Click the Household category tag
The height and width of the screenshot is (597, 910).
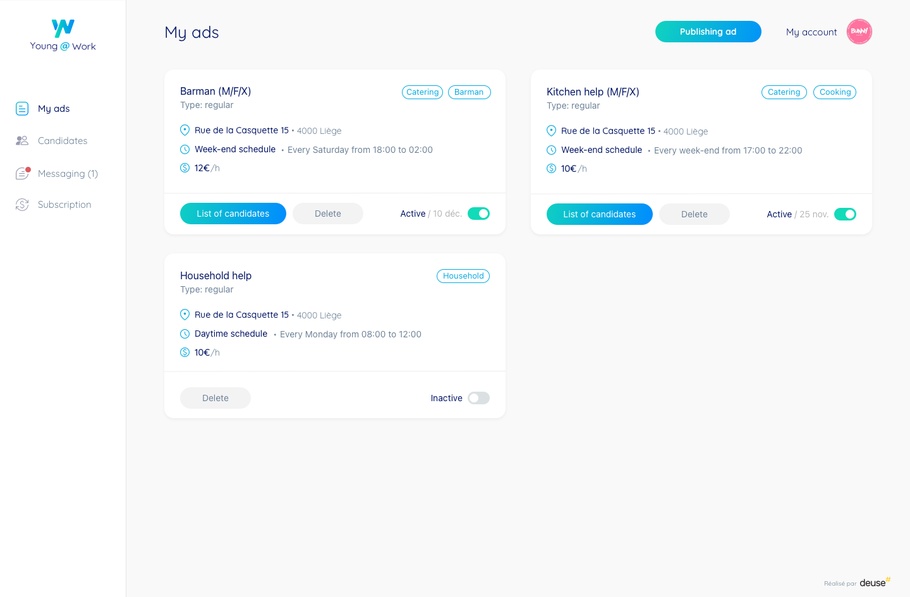463,276
